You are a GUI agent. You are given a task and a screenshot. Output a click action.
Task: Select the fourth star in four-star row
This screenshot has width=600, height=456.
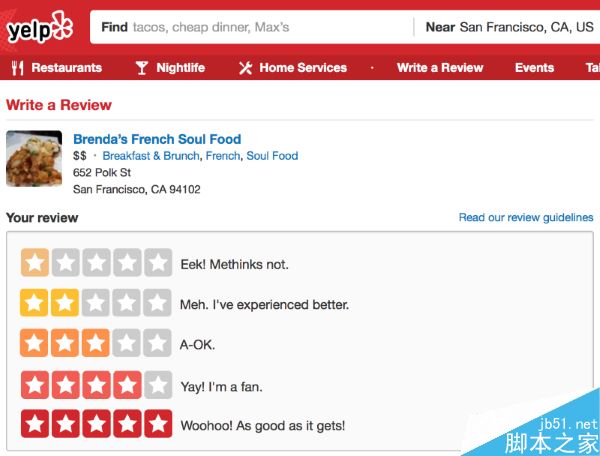coord(127,385)
